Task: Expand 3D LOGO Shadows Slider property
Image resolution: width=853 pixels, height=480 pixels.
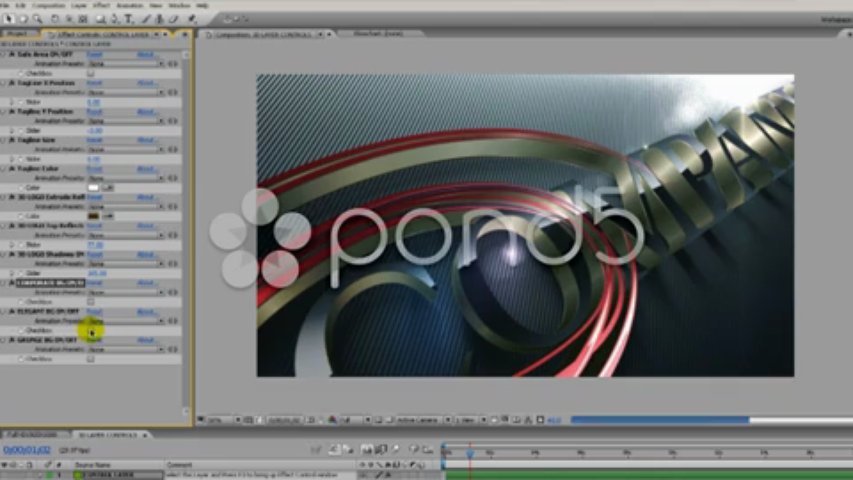Action: [x=12, y=273]
